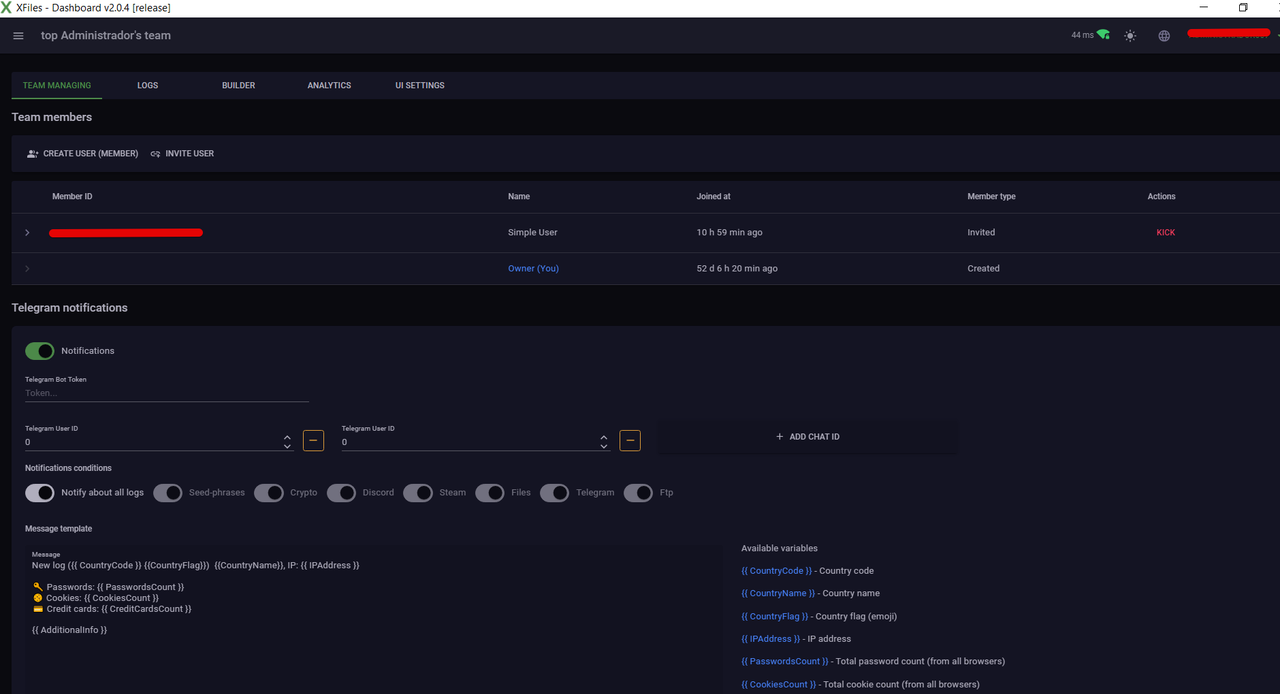Increase the first Telegram User ID value
Image resolution: width=1280 pixels, height=694 pixels.
tap(287, 436)
